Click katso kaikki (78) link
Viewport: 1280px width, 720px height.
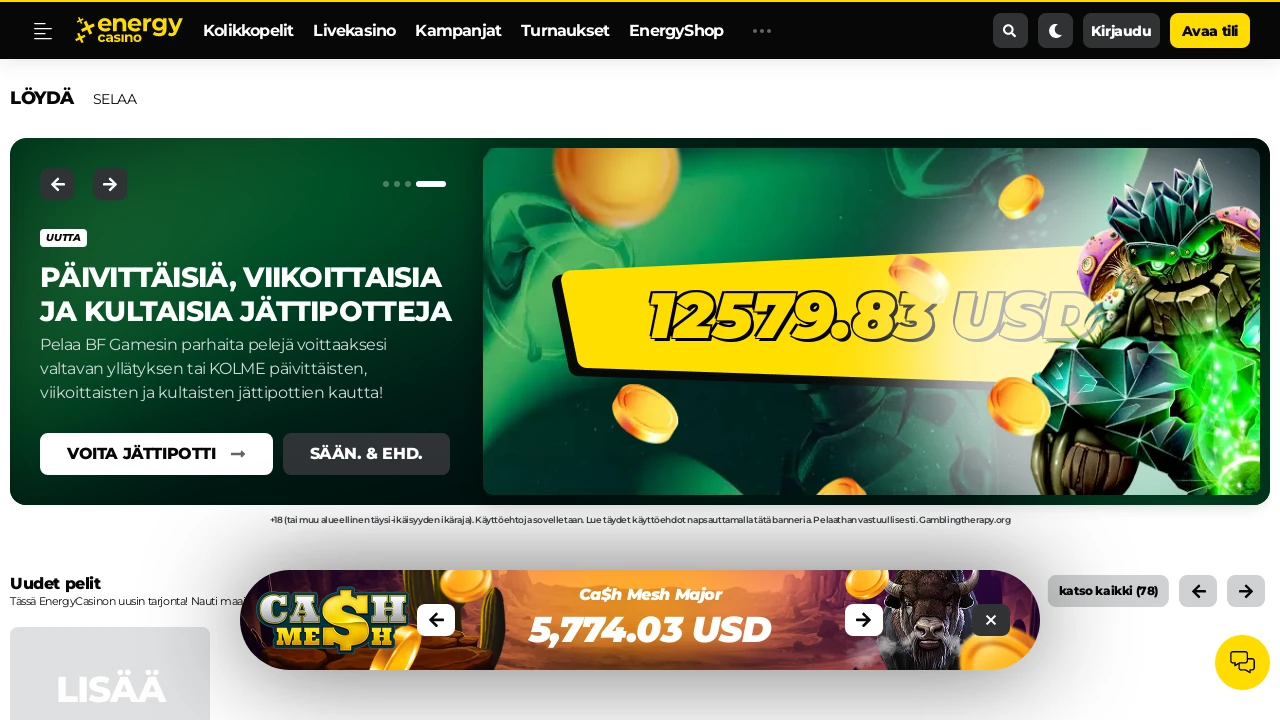[1108, 591]
